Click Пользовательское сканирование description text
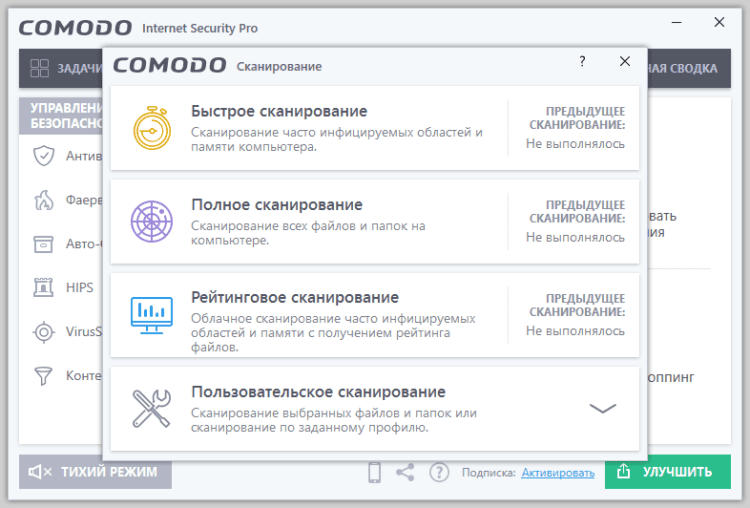Image resolution: width=750 pixels, height=508 pixels. click(x=334, y=420)
